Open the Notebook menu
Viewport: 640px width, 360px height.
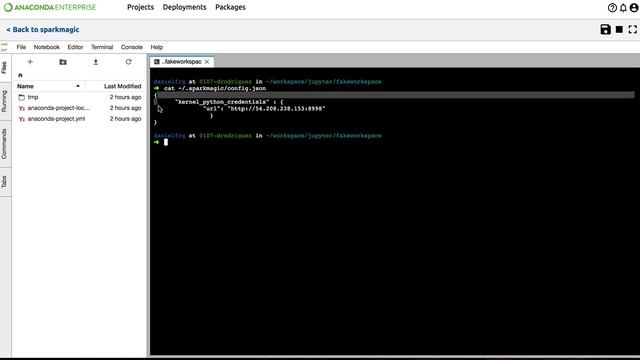47,47
